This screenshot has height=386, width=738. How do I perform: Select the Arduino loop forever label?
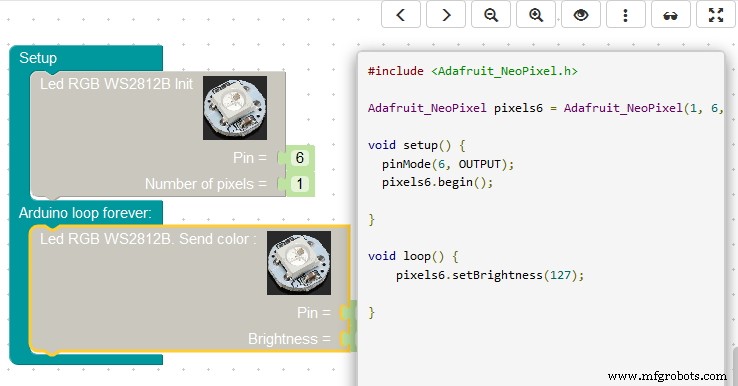(x=85, y=213)
